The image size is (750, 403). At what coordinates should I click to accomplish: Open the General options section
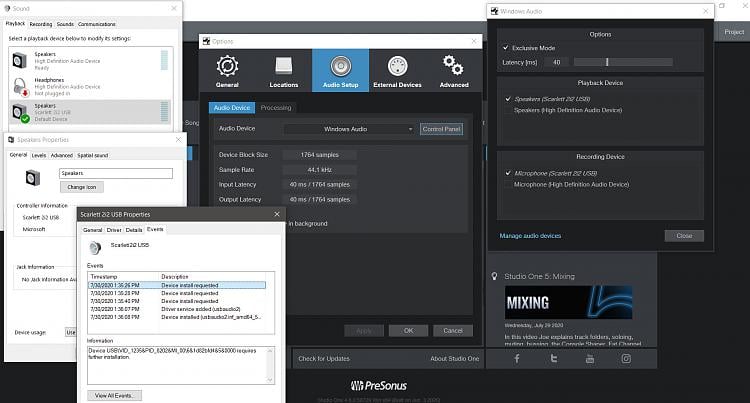227,71
